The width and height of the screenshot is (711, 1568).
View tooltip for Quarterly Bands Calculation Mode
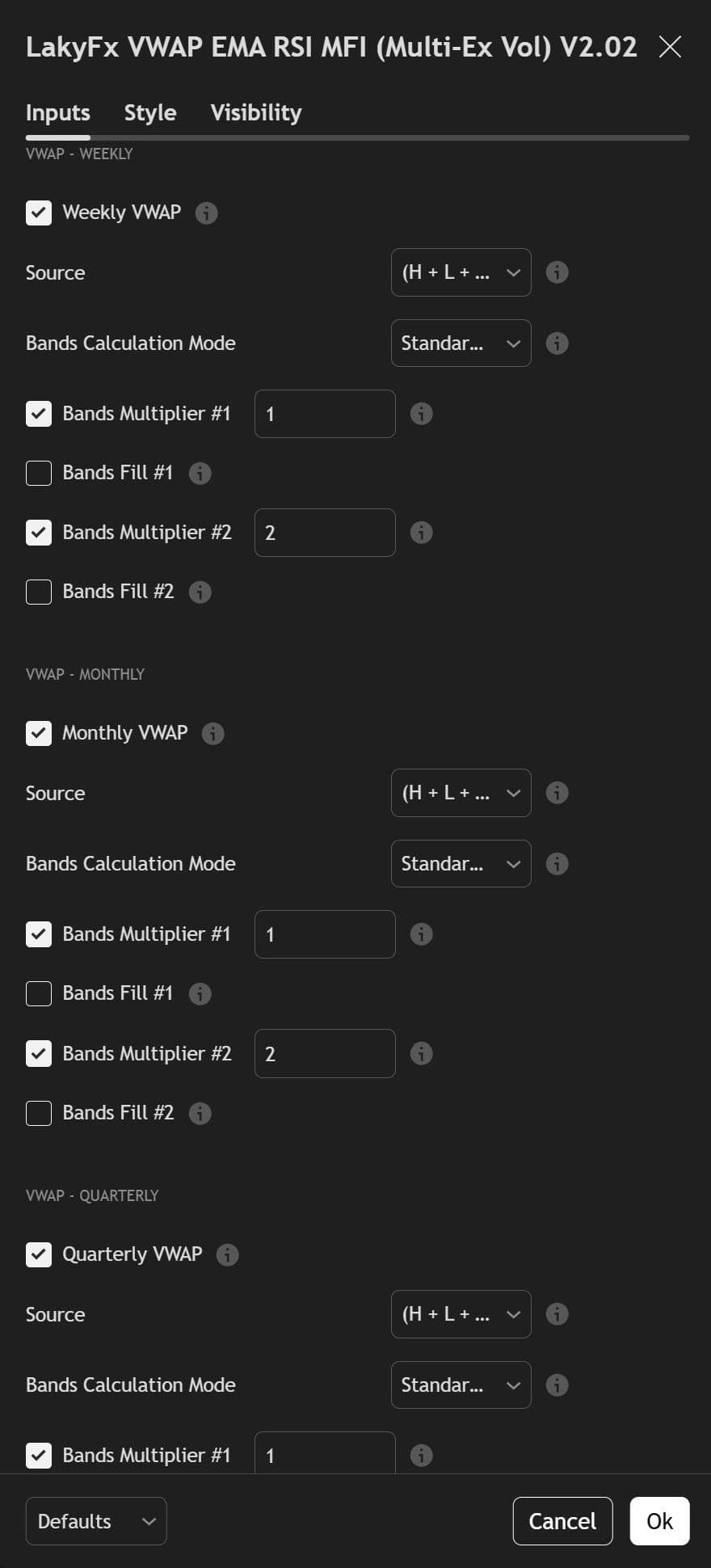557,1385
